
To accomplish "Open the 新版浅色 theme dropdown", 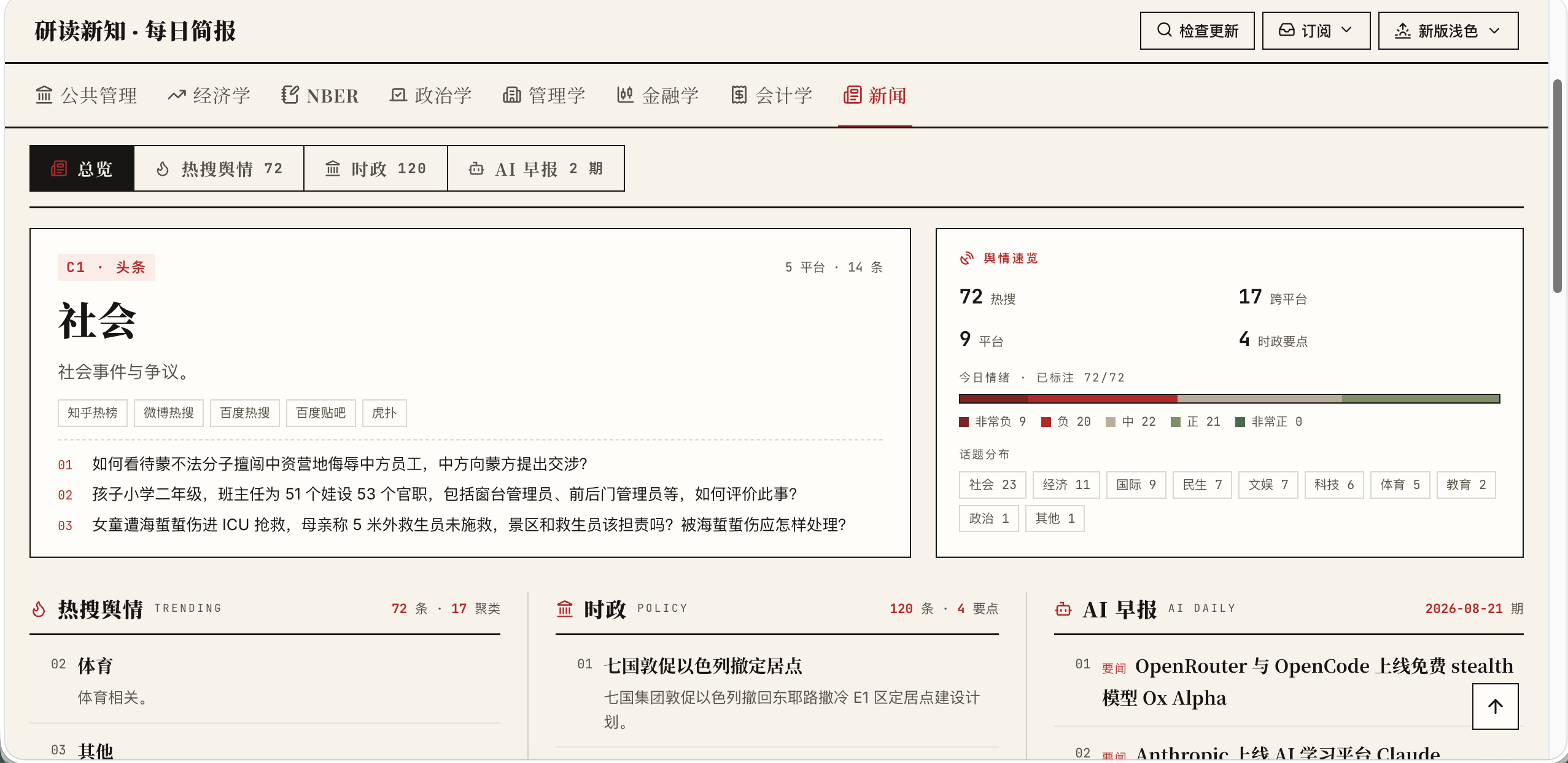I will click(1448, 31).
